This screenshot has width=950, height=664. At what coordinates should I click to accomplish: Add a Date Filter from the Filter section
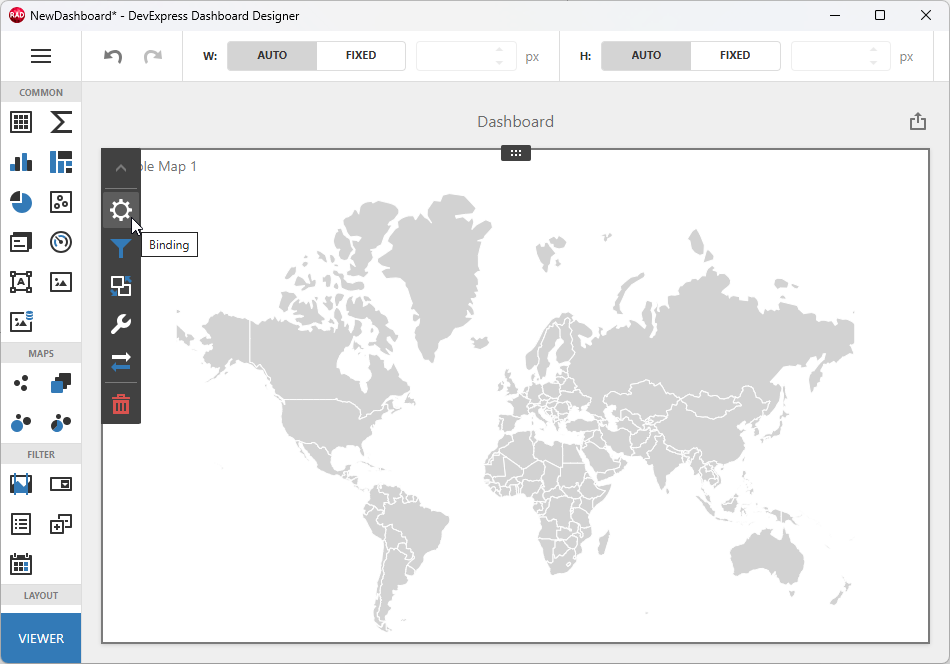21,563
